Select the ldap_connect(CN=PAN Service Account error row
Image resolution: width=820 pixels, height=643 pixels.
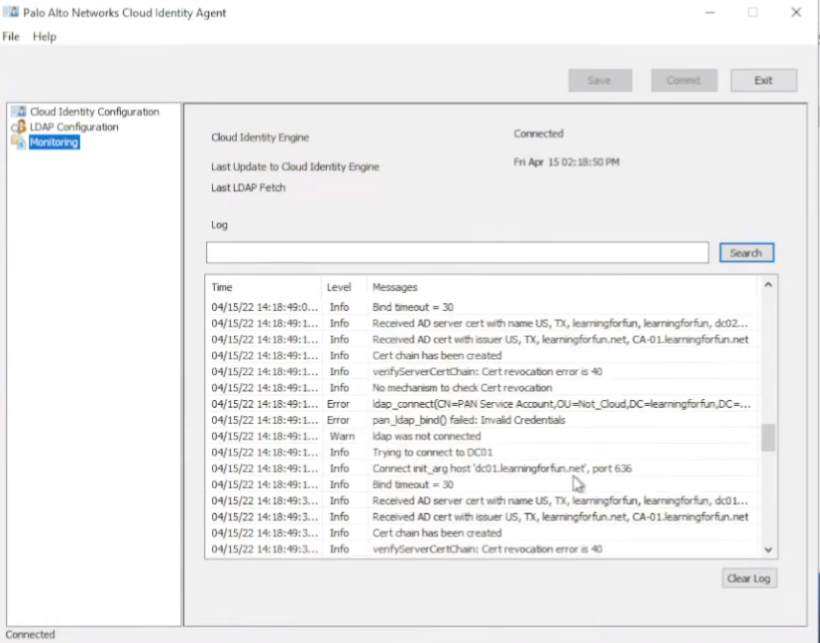coord(482,404)
